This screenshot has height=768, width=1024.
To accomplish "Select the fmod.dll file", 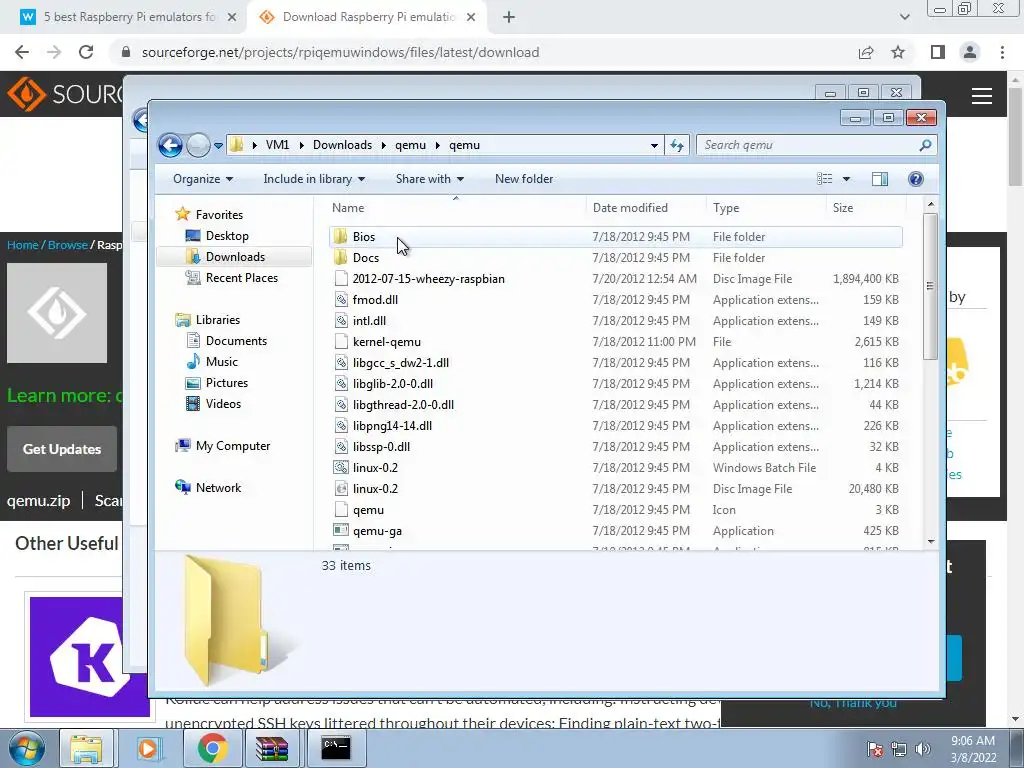I will pyautogui.click(x=615, y=300).
